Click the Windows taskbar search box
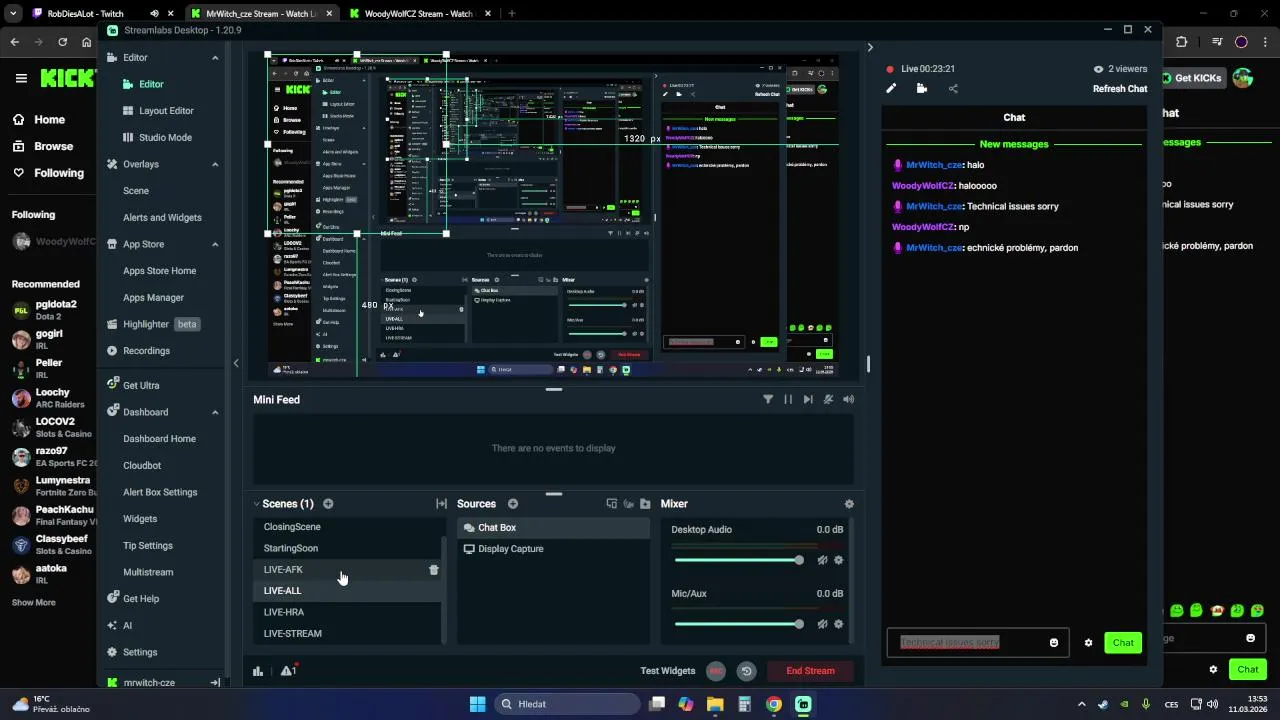 click(x=567, y=704)
